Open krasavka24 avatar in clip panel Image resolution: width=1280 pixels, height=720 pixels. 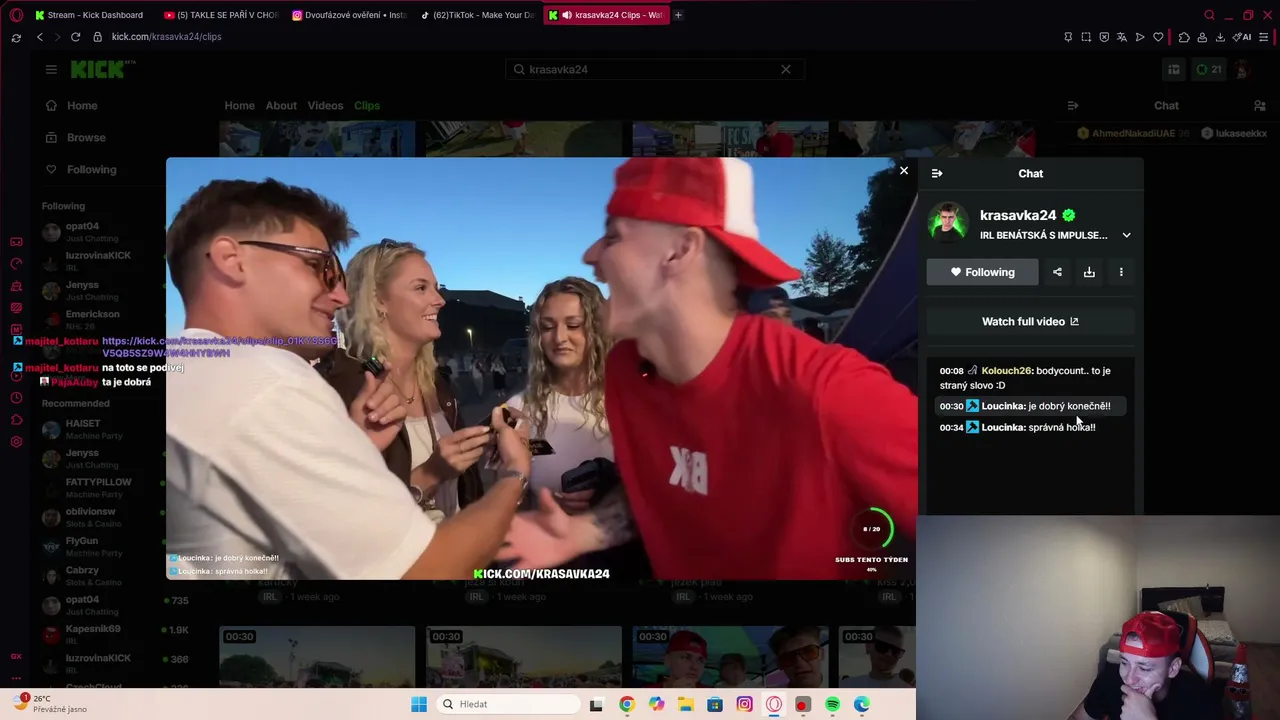click(x=947, y=222)
